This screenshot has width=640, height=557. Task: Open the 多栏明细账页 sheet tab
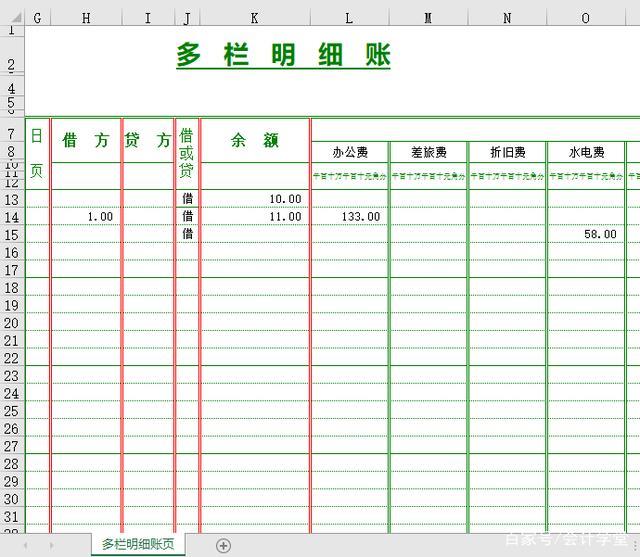pyautogui.click(x=137, y=545)
